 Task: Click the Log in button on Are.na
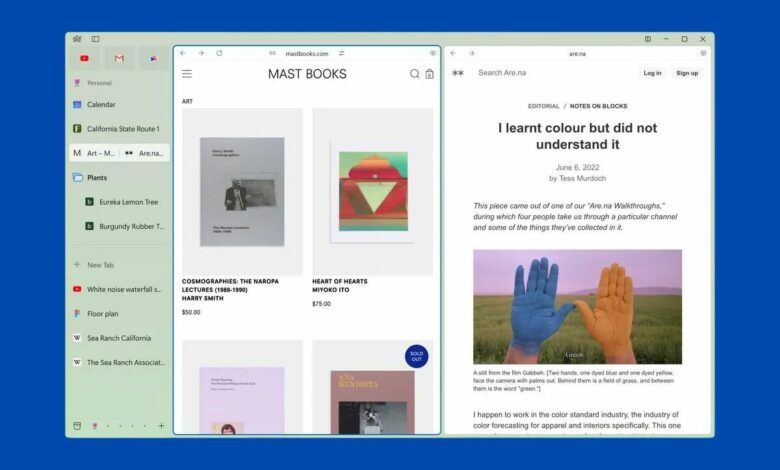(x=652, y=73)
